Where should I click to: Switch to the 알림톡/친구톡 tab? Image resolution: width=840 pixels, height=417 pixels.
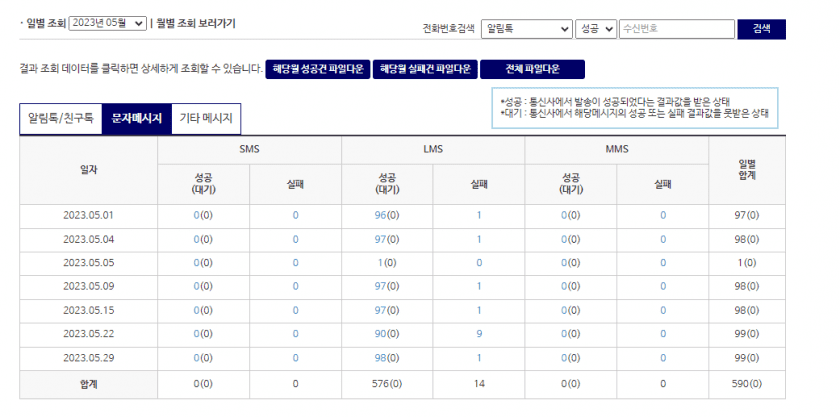[60, 118]
